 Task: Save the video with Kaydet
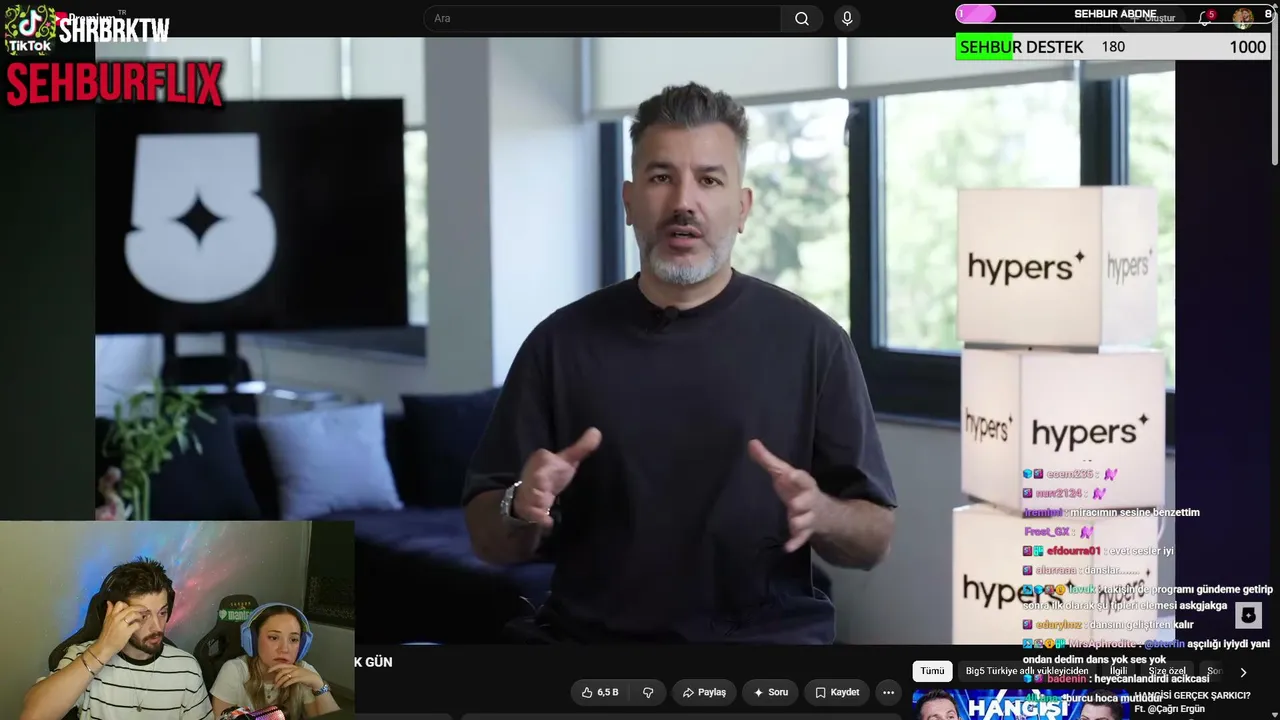(837, 692)
